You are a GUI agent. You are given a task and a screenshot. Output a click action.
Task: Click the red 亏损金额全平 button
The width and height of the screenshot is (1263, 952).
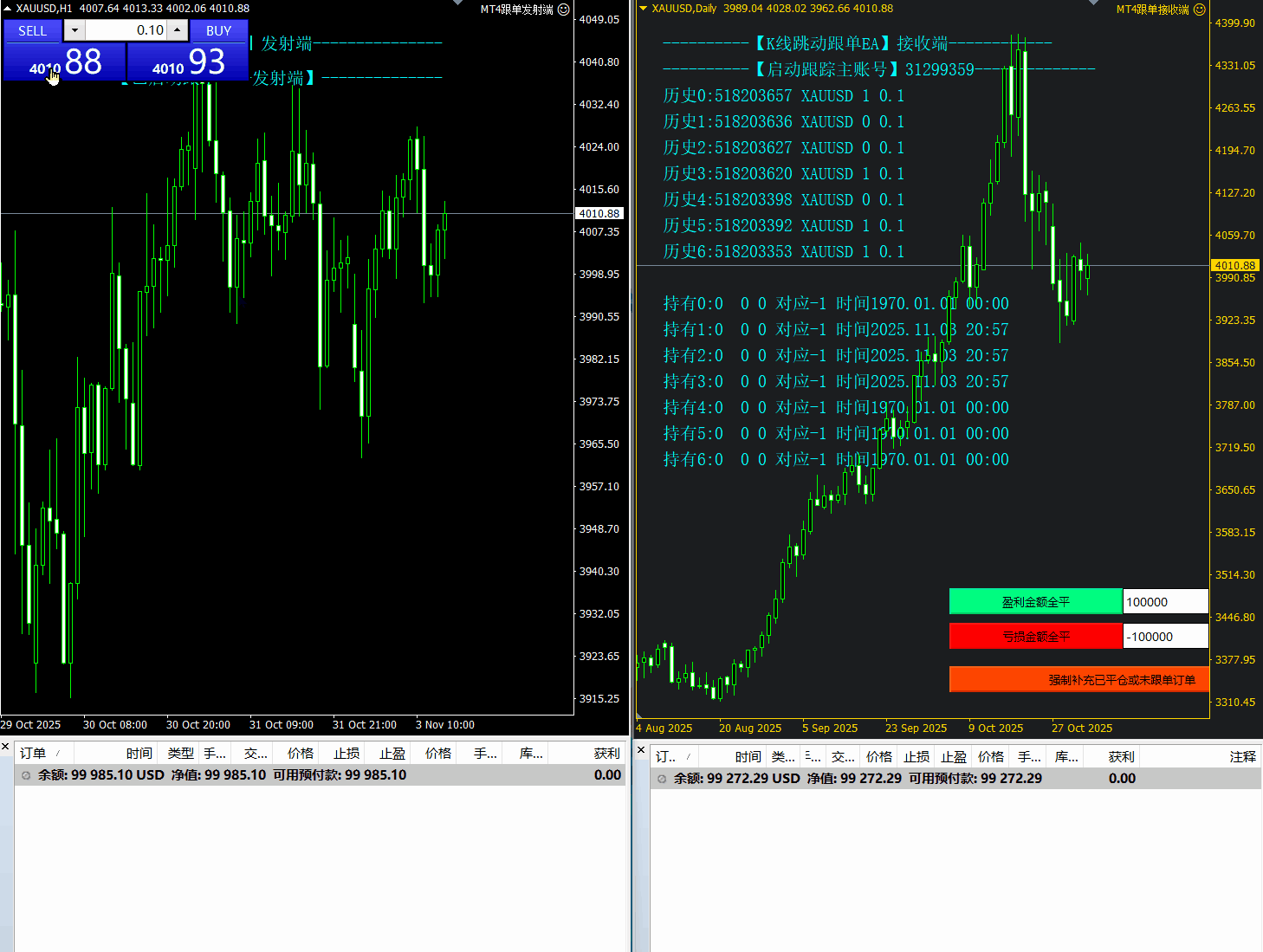(1035, 637)
